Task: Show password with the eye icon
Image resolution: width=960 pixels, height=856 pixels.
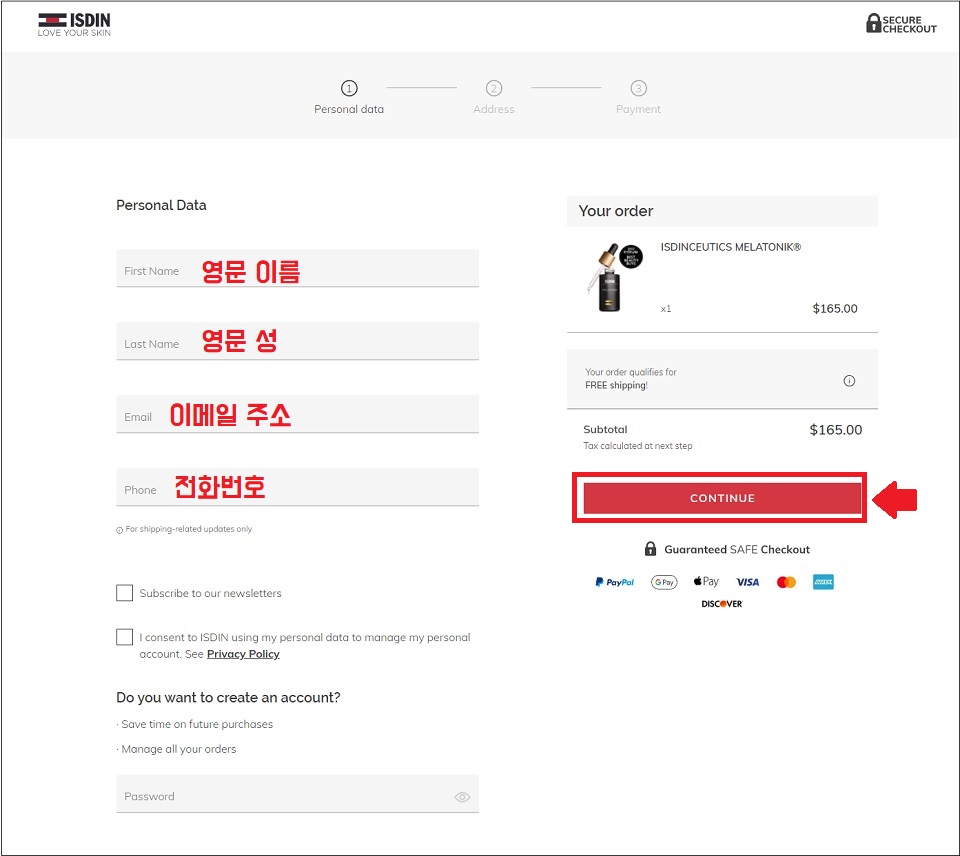Action: point(462,797)
